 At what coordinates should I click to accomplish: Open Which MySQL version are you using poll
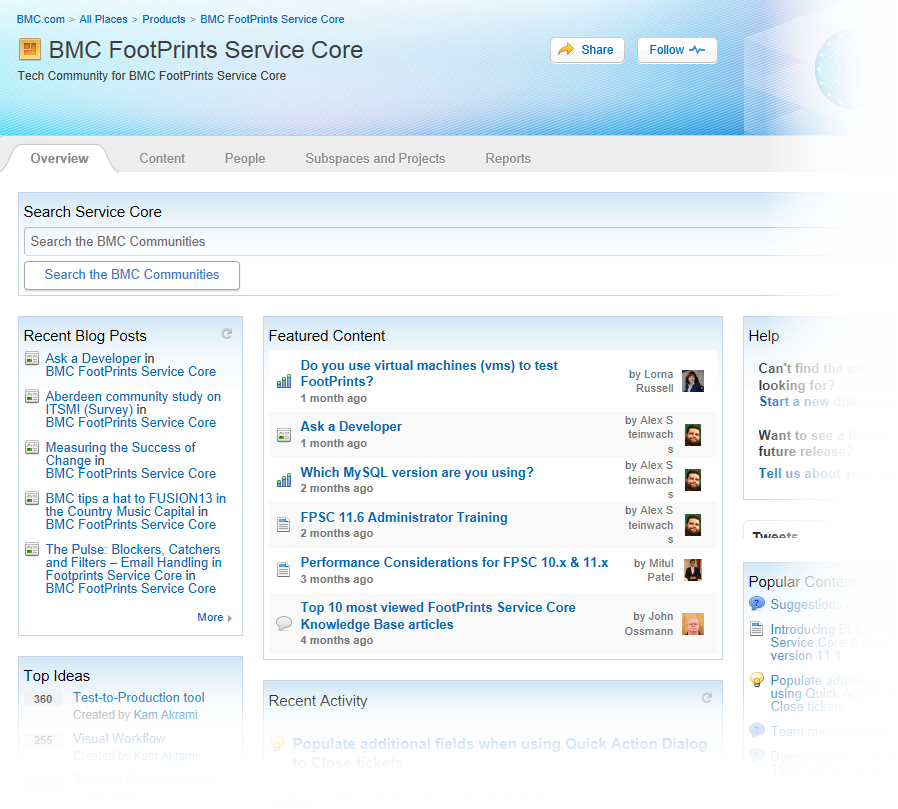417,472
